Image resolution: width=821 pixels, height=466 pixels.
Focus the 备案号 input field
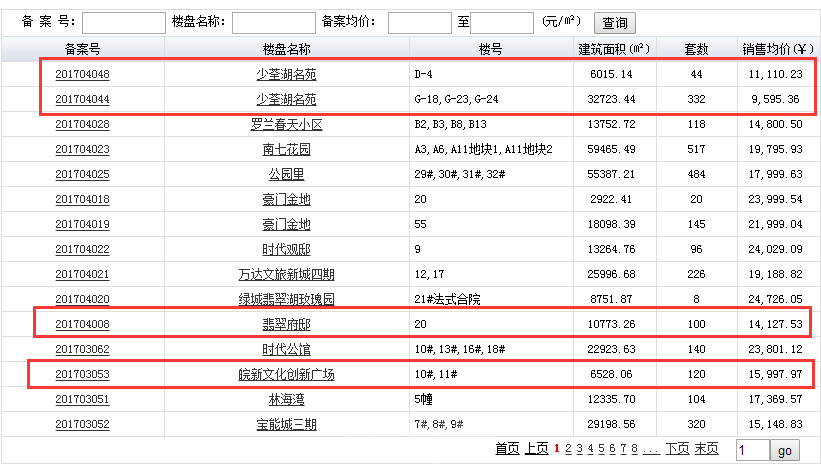123,23
